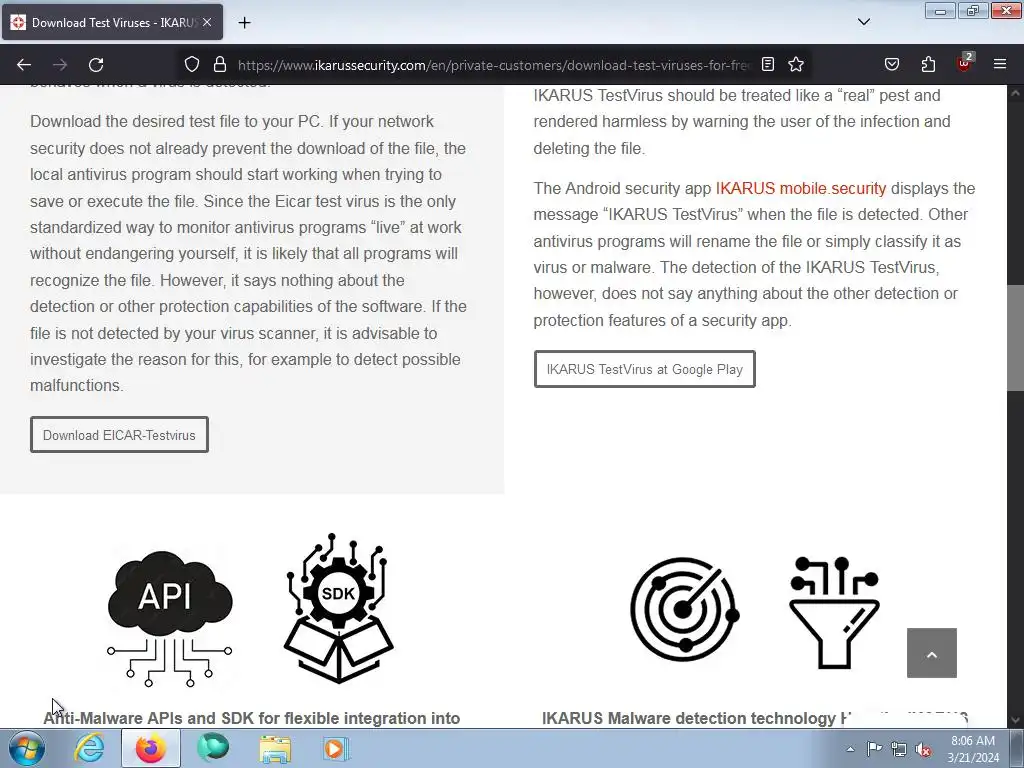Viewport: 1024px width, 768px height.
Task: Open Action Center flag icon
Action: [x=874, y=749]
